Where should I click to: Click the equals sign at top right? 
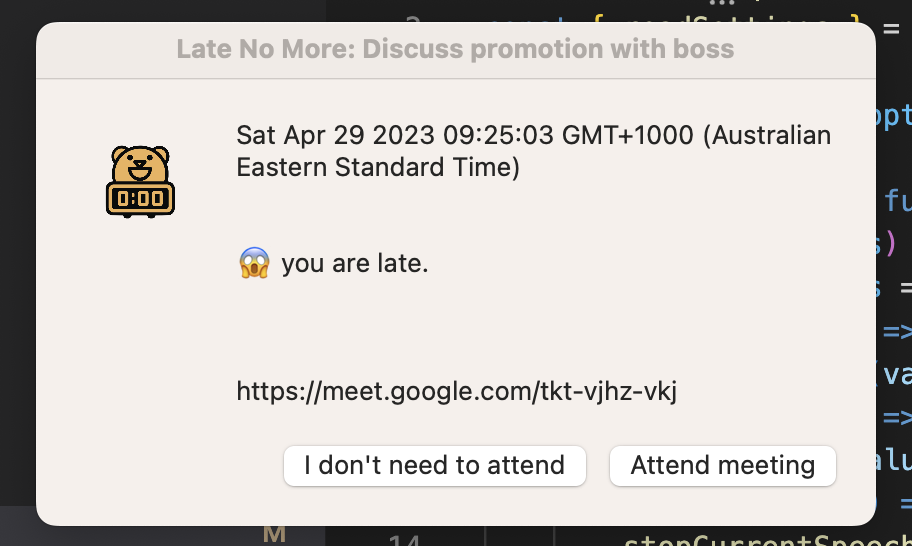(891, 28)
